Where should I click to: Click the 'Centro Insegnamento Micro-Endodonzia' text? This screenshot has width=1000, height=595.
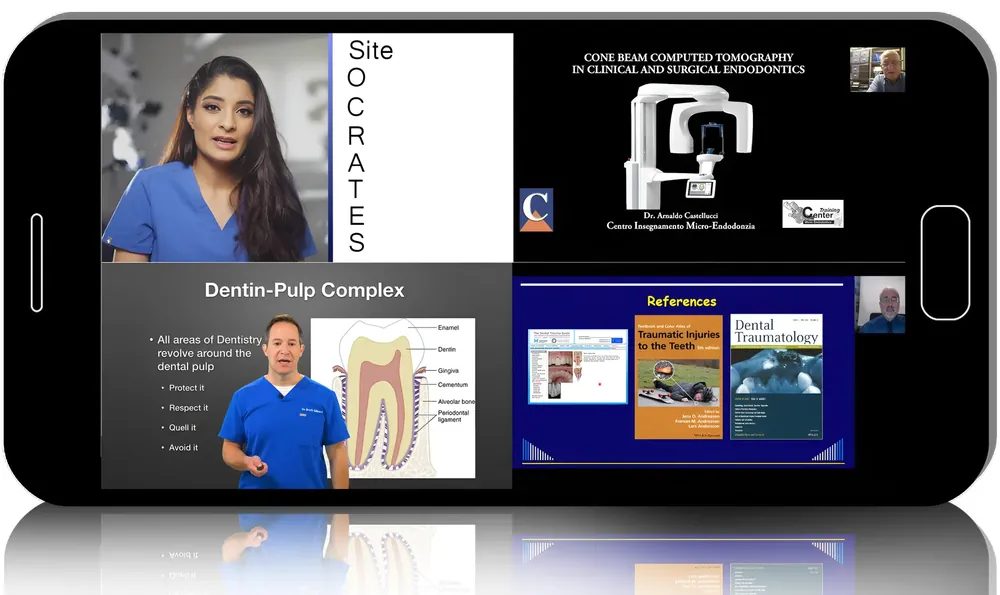[680, 226]
